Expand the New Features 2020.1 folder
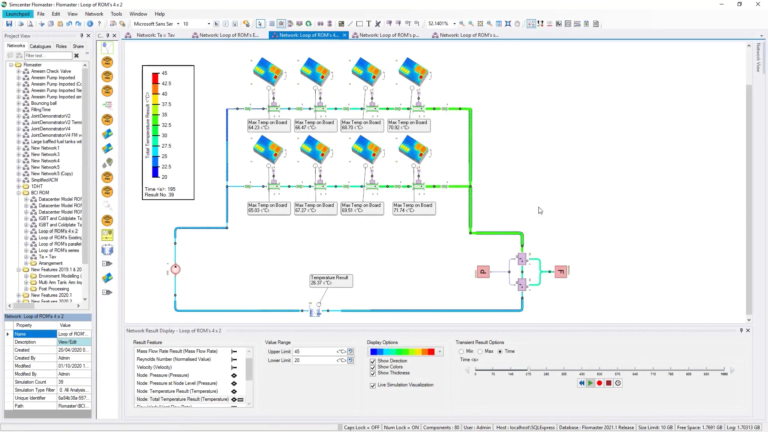768x432 pixels. click(19, 295)
